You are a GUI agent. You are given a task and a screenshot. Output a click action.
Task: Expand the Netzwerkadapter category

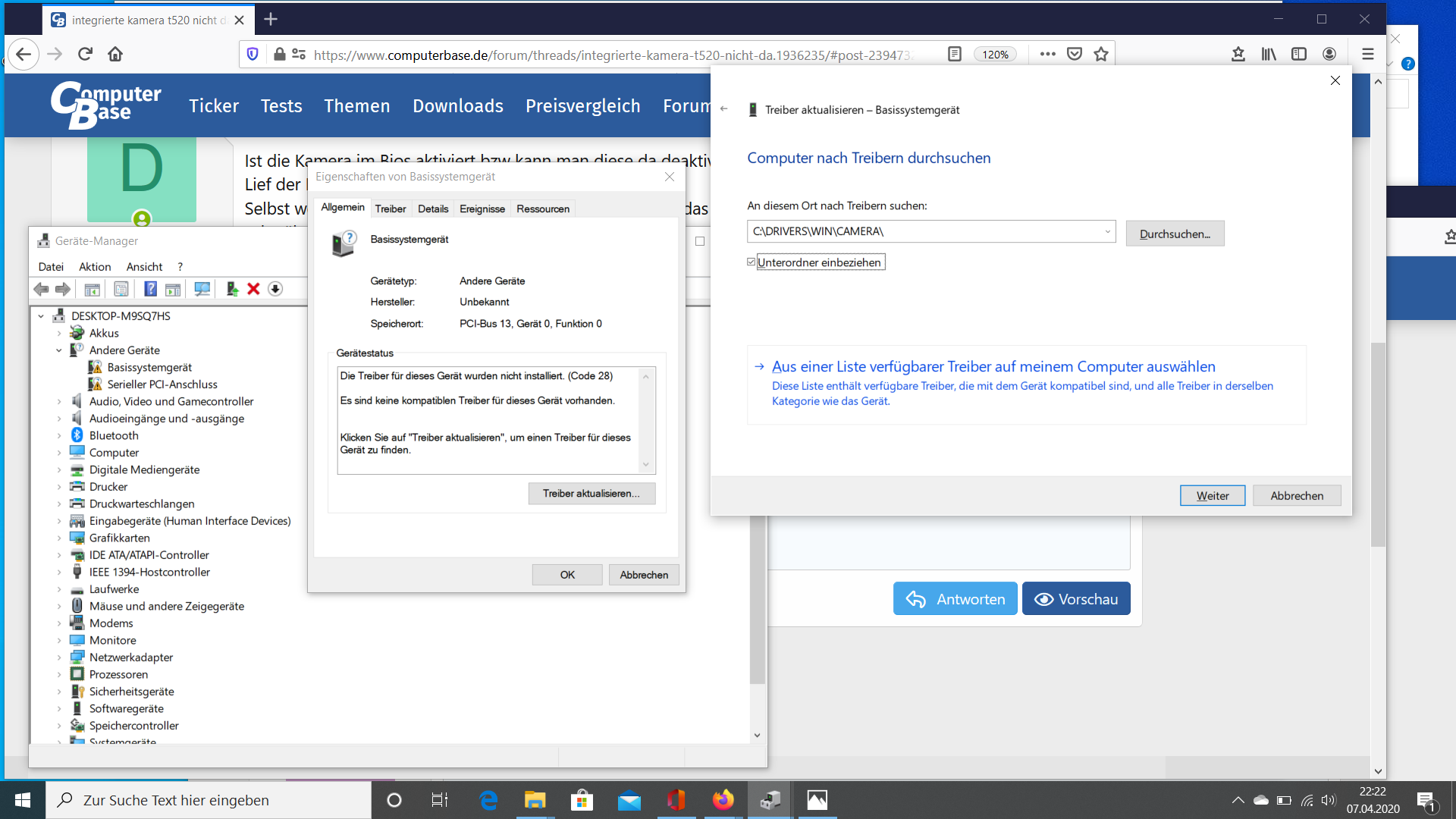[x=59, y=657]
